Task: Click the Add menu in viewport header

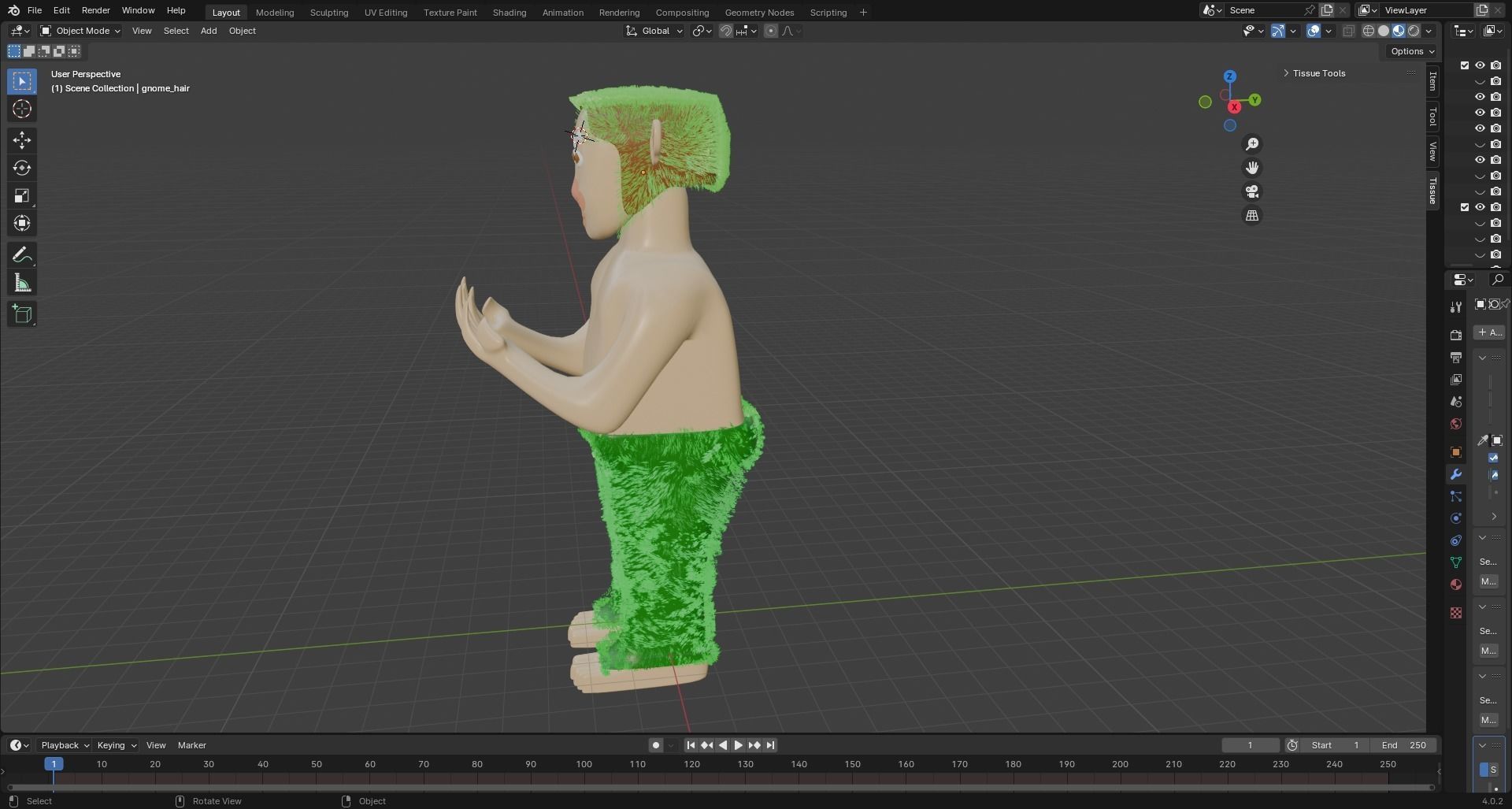Action: coord(209,31)
